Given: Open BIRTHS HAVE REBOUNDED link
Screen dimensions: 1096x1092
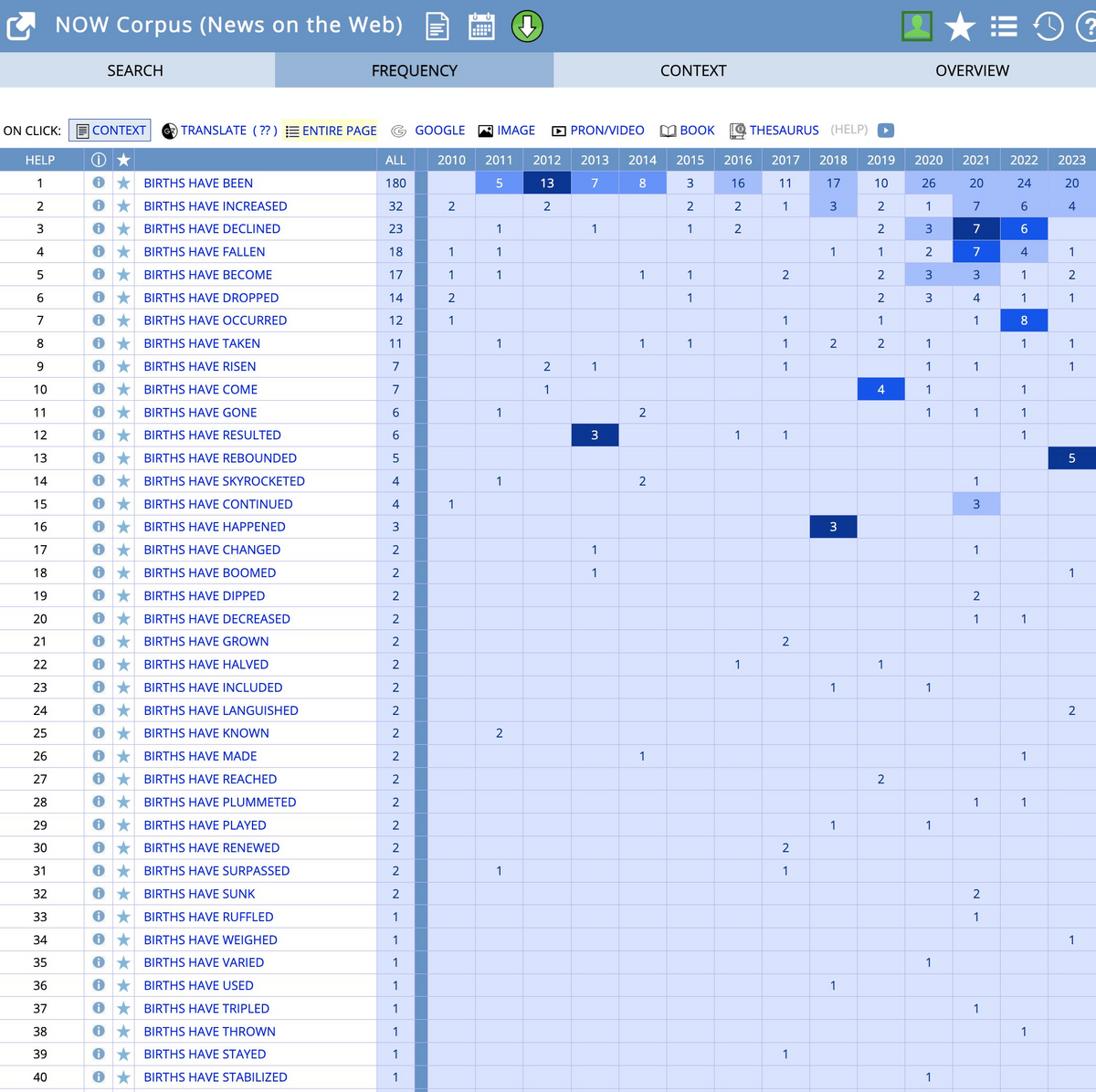Looking at the screenshot, I should (x=220, y=458).
